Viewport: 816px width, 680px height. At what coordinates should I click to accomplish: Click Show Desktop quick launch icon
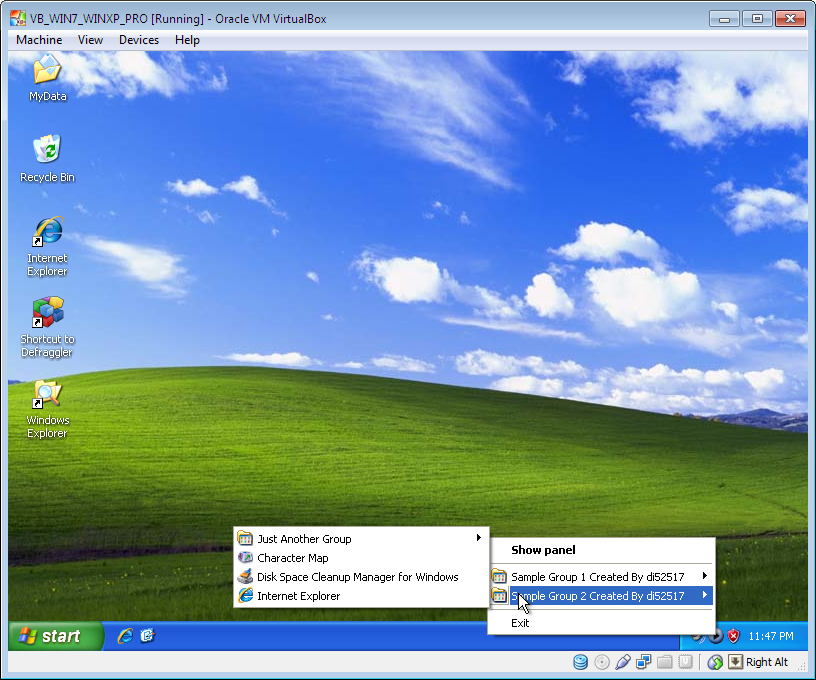coord(147,636)
